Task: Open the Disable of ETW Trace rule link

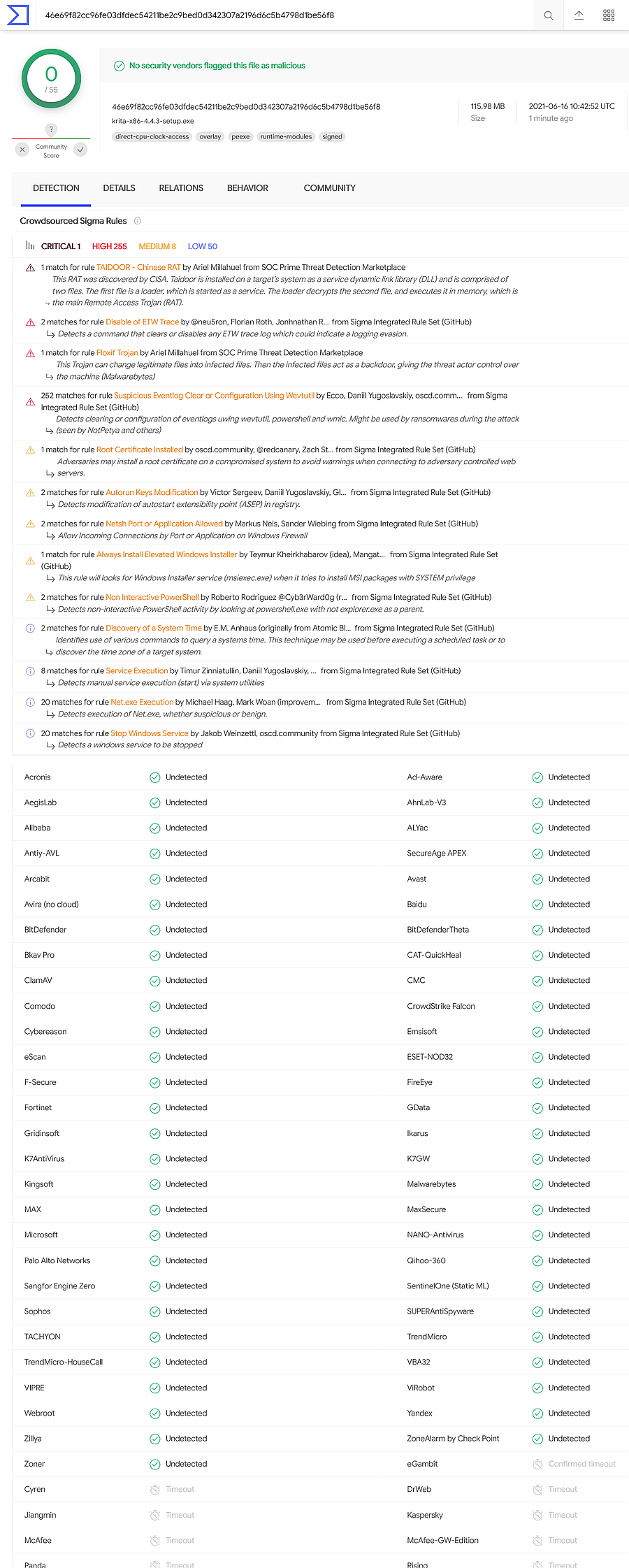Action: (x=142, y=322)
